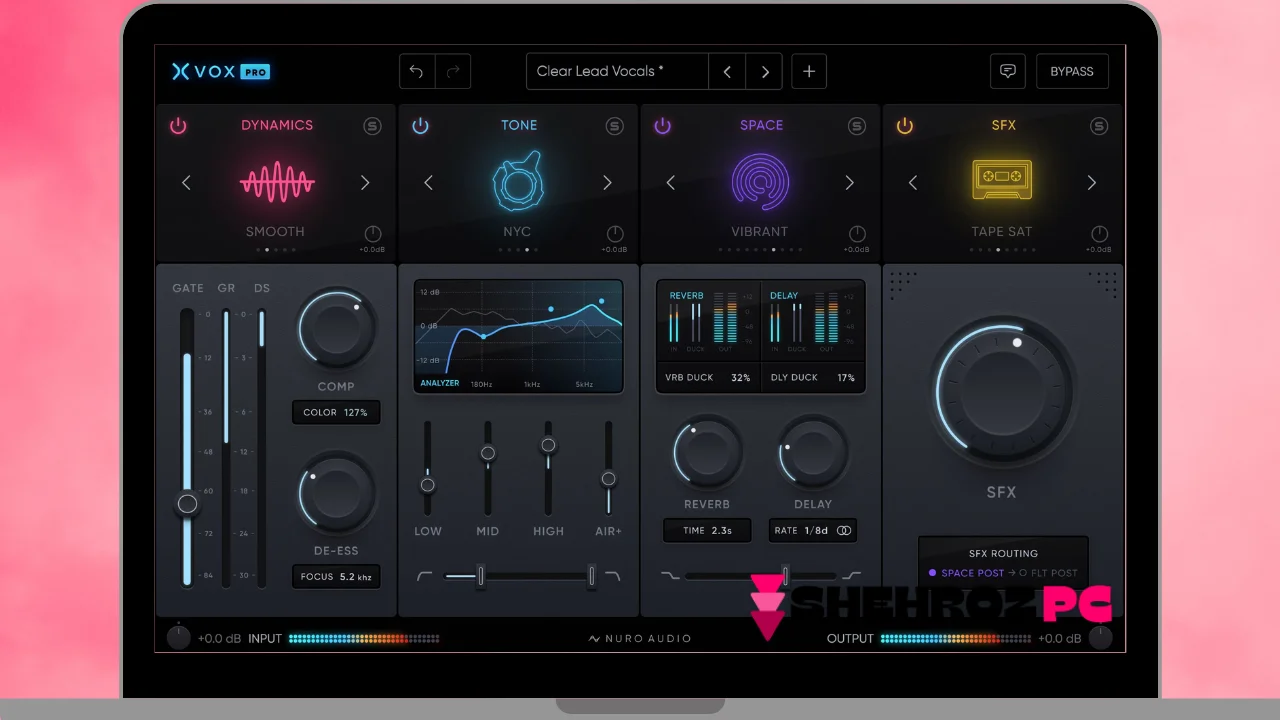Click the SFX panel right grip dots
The height and width of the screenshot is (720, 1280).
pyautogui.click(x=1103, y=284)
